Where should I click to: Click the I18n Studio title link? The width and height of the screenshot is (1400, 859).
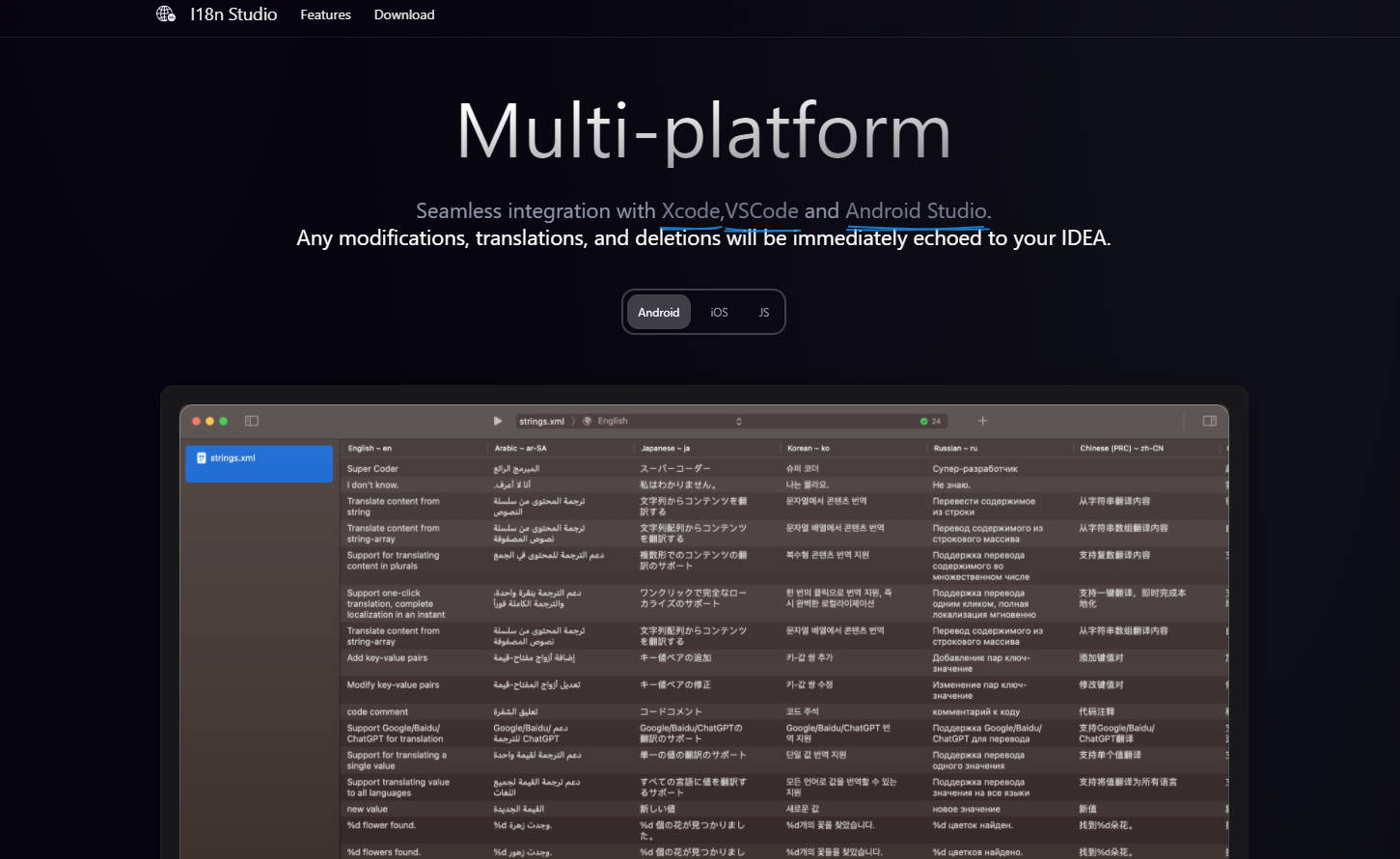coord(233,14)
